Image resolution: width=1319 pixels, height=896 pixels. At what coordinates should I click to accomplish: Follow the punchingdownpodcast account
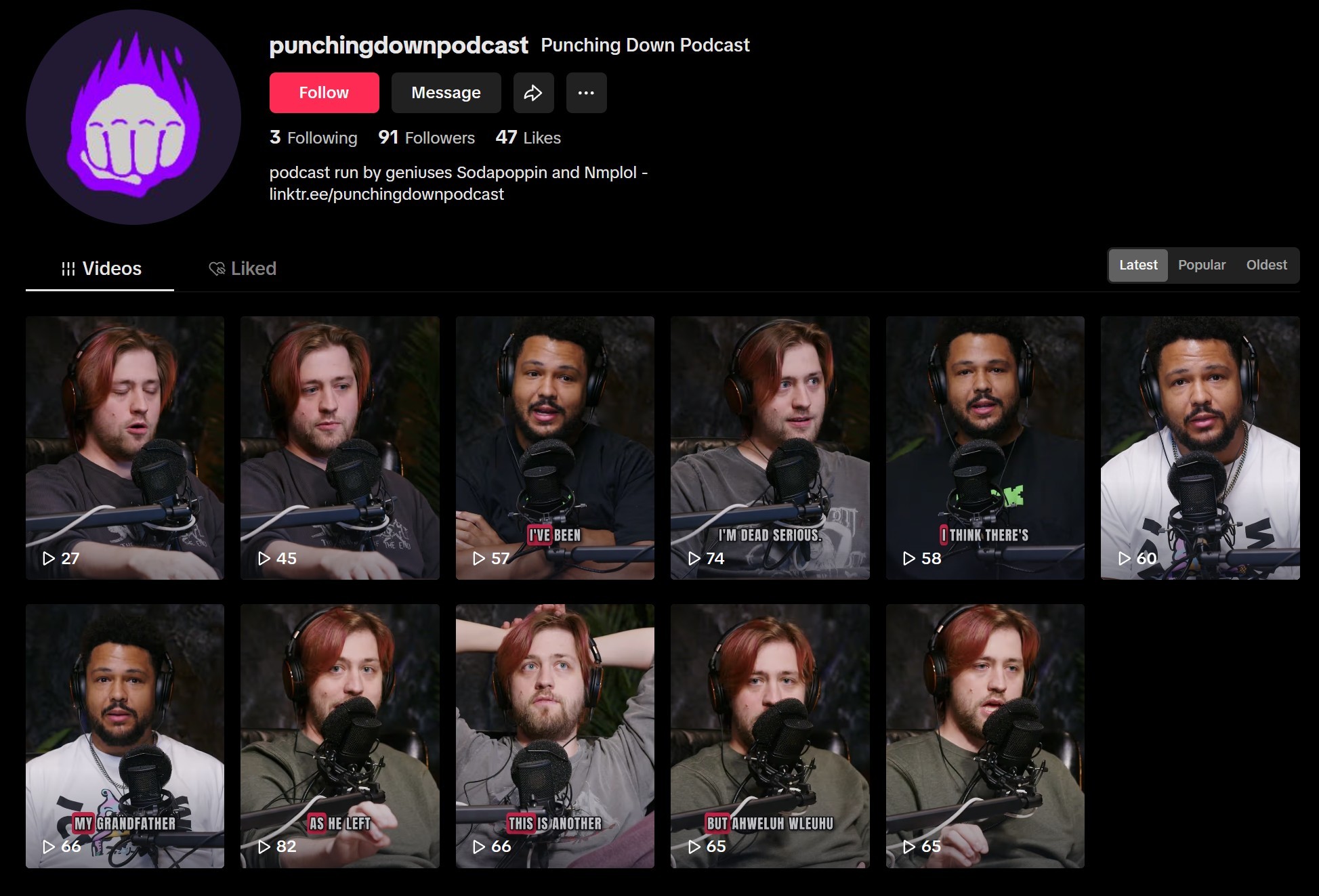(324, 93)
